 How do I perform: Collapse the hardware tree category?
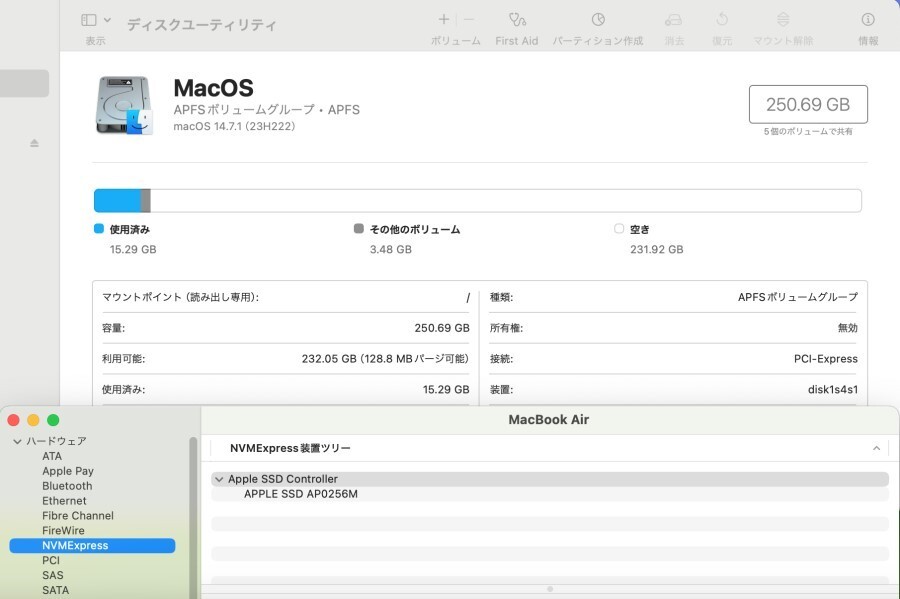point(17,441)
